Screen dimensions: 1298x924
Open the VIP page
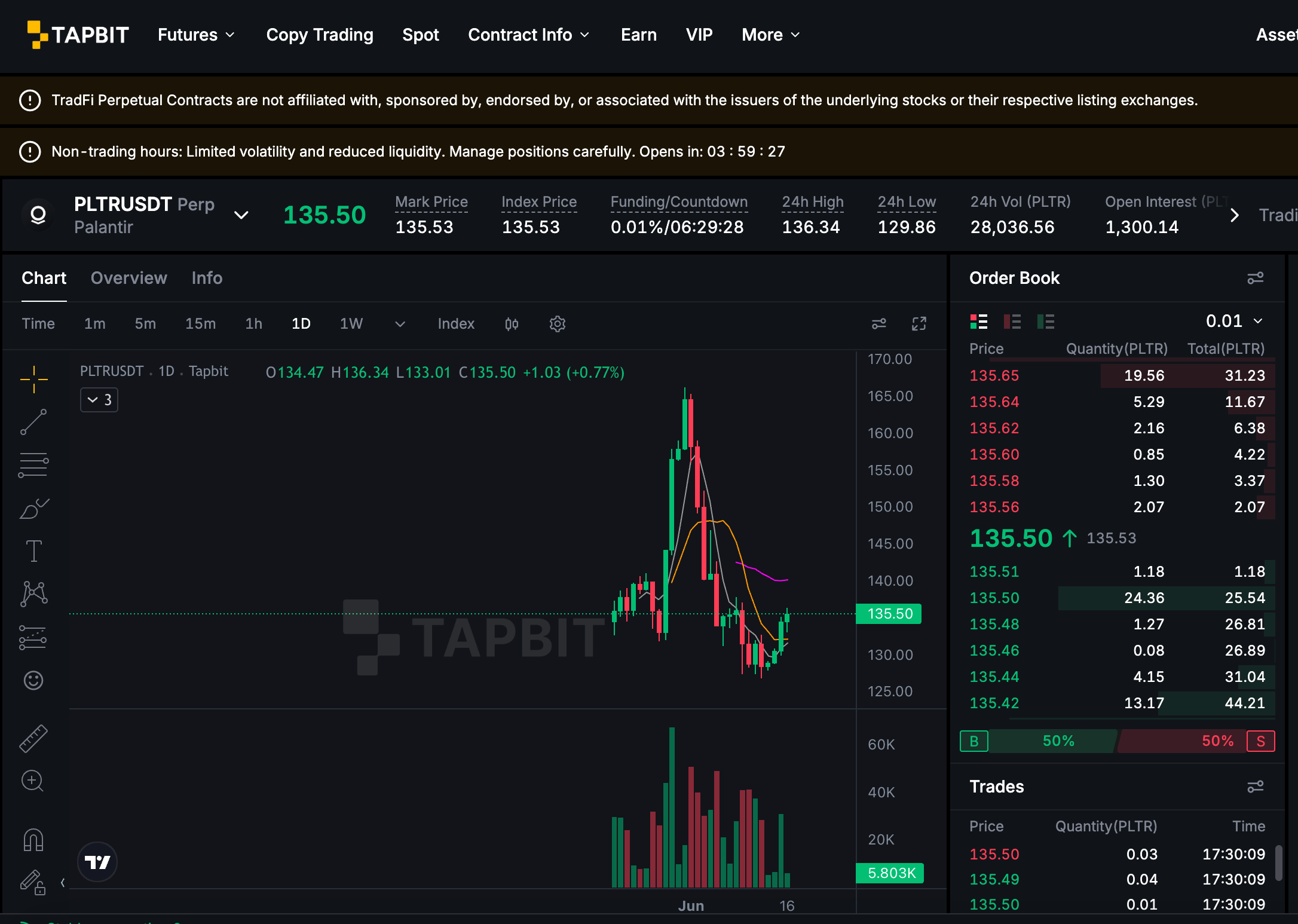(699, 35)
